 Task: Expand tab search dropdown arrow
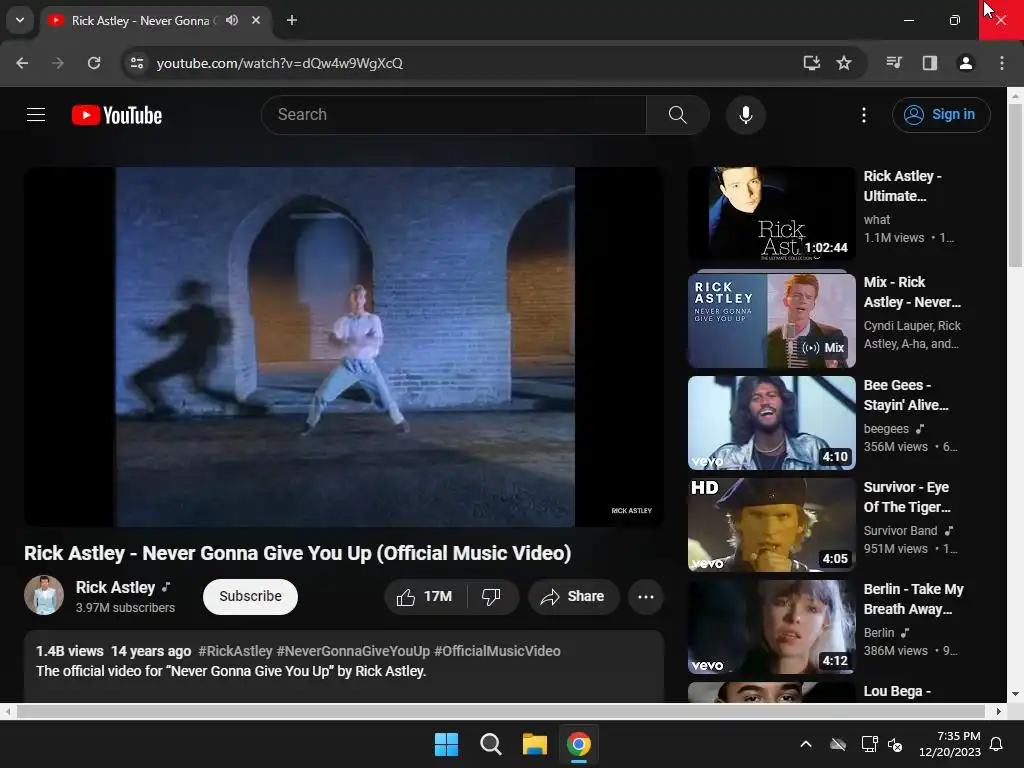(20, 20)
